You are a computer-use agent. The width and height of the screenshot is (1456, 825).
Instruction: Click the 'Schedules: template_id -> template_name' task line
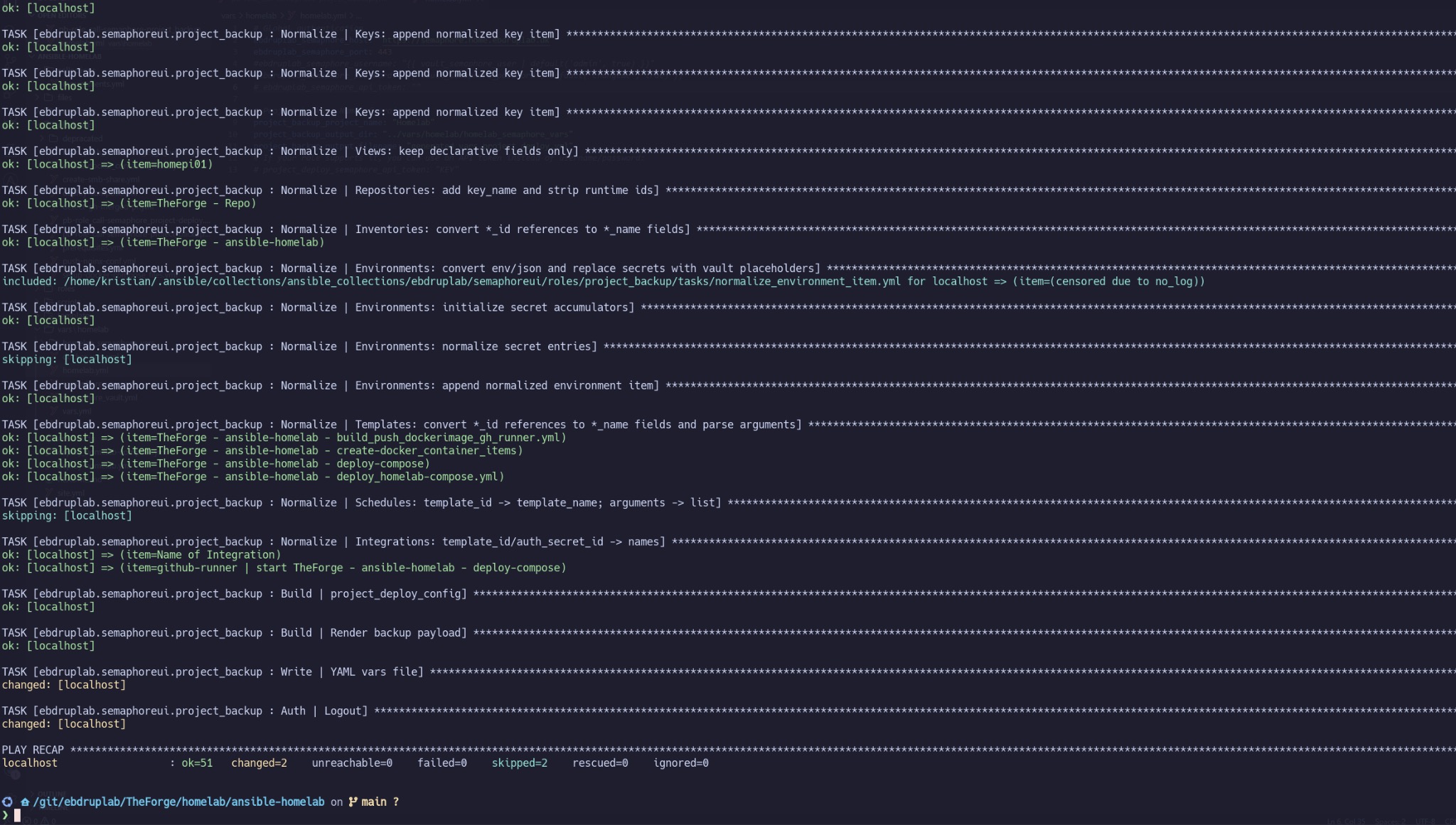pyautogui.click(x=728, y=502)
